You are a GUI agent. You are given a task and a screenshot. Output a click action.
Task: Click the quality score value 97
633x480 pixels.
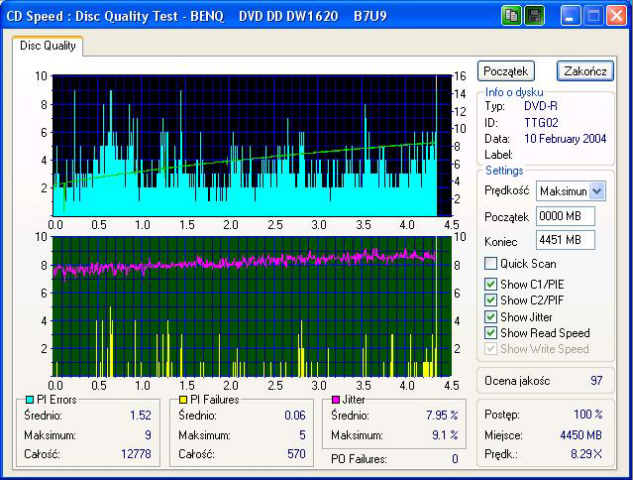click(596, 381)
